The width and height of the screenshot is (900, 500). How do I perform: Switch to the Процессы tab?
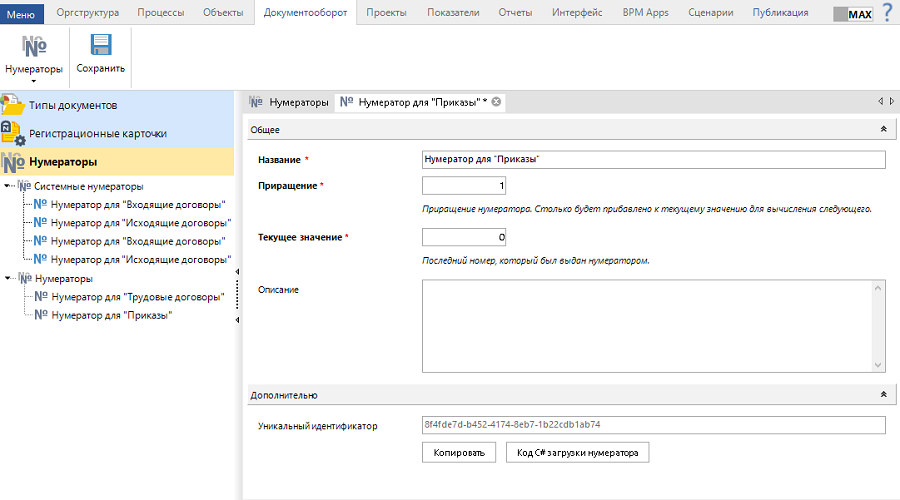click(160, 13)
